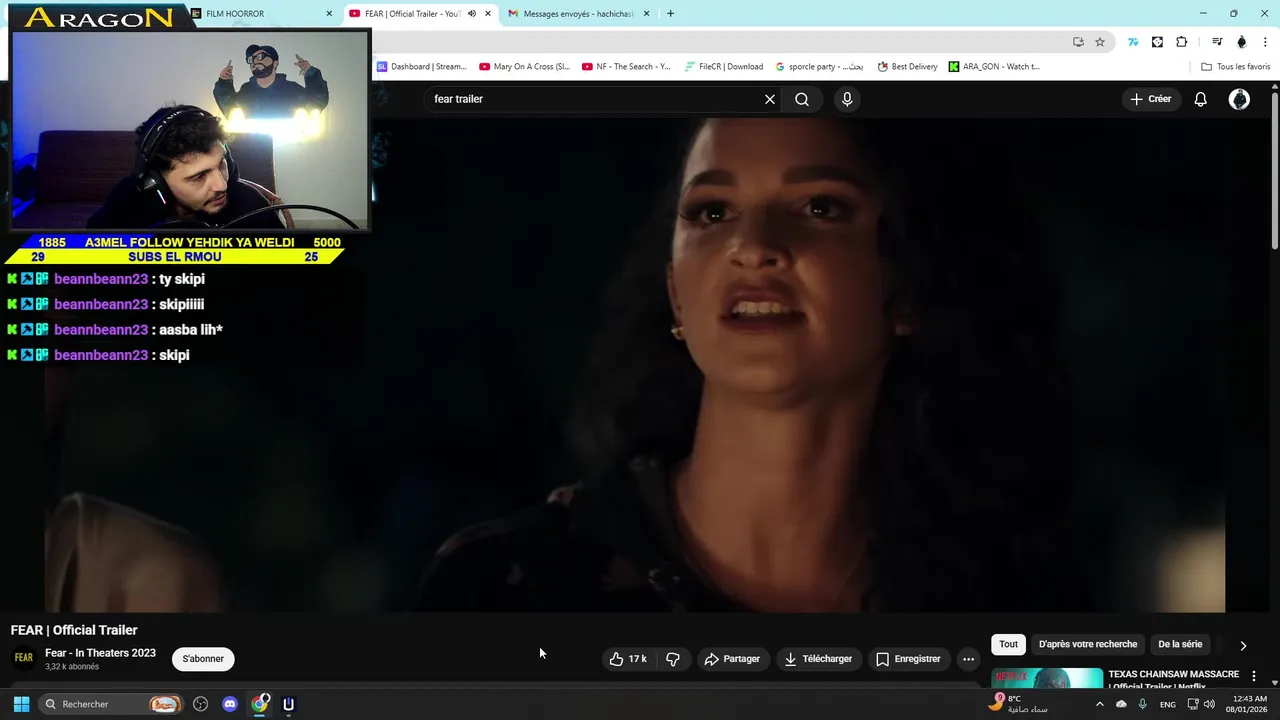Open Chrome from the taskbar
Image resolution: width=1280 pixels, height=720 pixels.
tap(260, 704)
